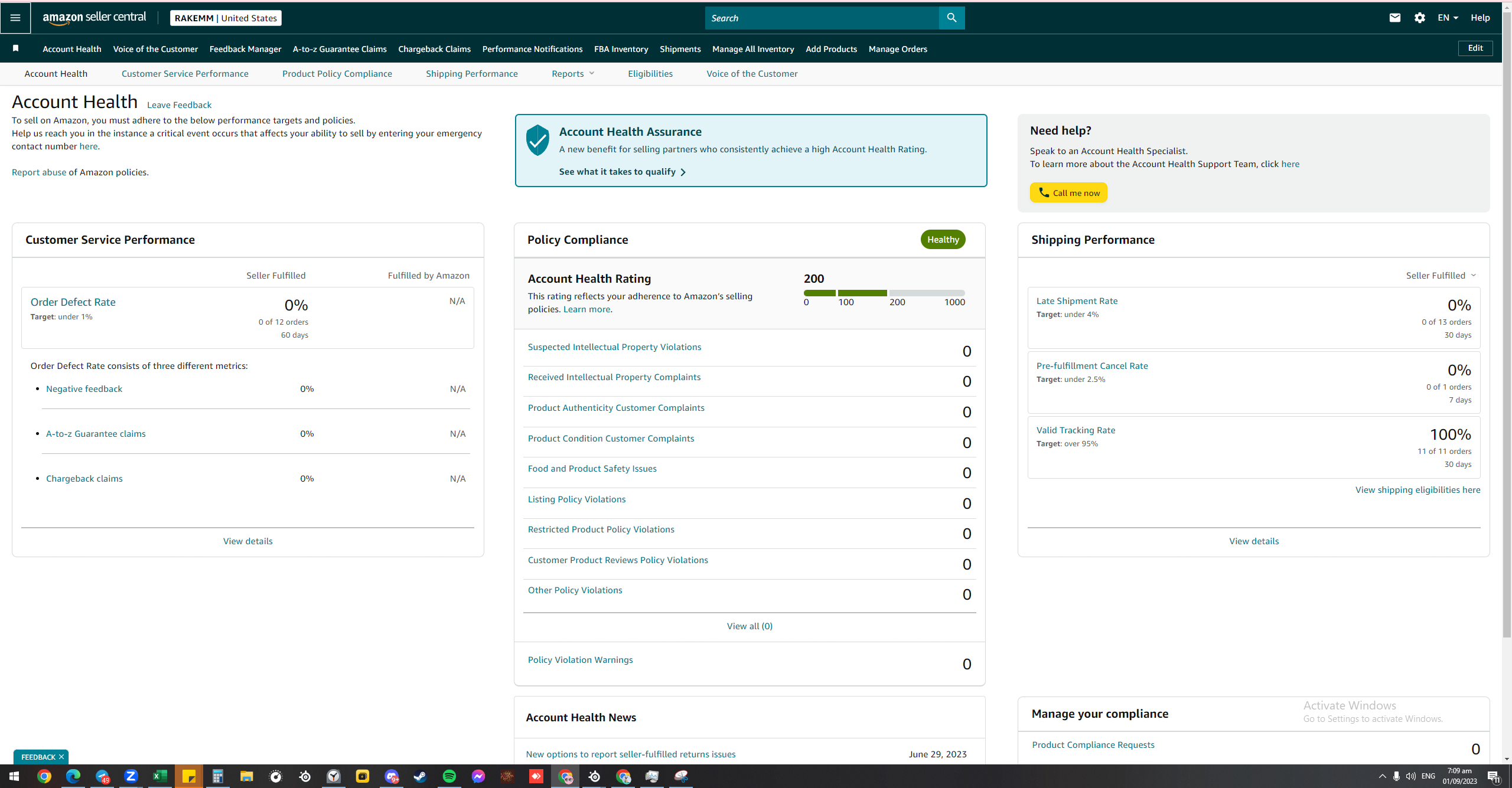Switch to Shipping Performance tab
This screenshot has height=788, width=1512.
(472, 74)
